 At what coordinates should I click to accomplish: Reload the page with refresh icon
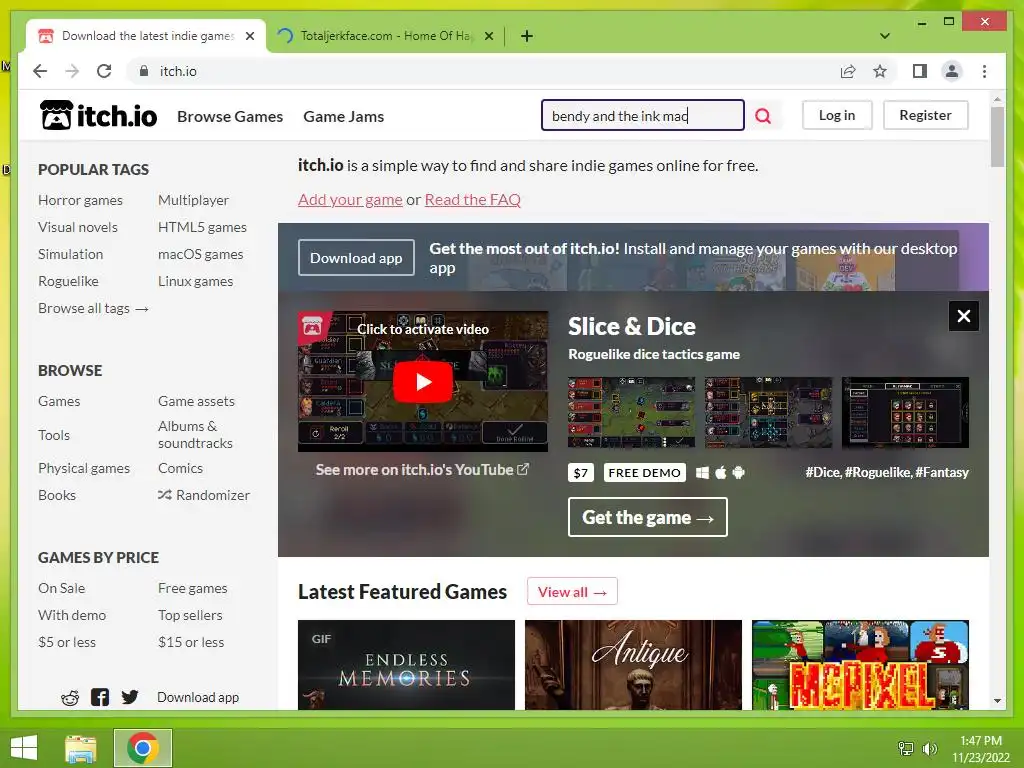(x=104, y=71)
